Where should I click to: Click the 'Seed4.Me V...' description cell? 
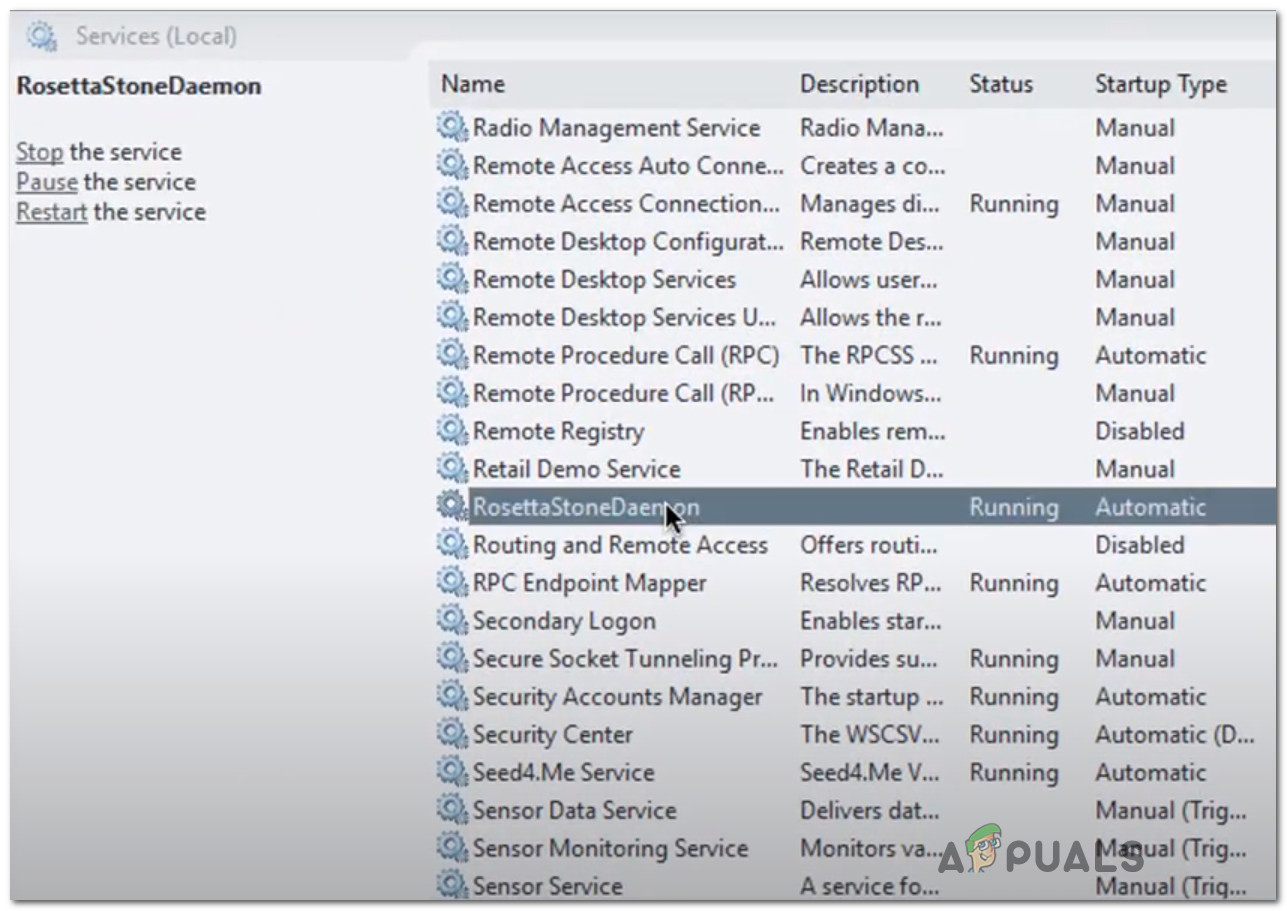[x=868, y=773]
